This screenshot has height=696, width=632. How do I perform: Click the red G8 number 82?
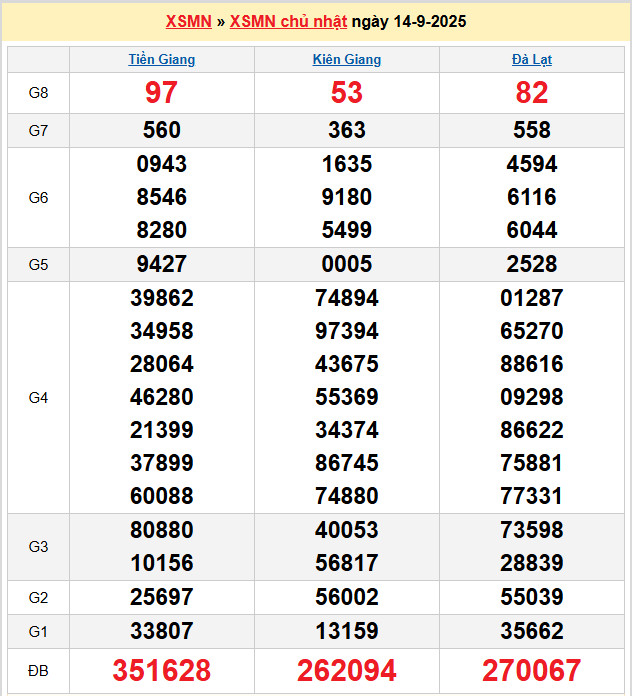[532, 93]
